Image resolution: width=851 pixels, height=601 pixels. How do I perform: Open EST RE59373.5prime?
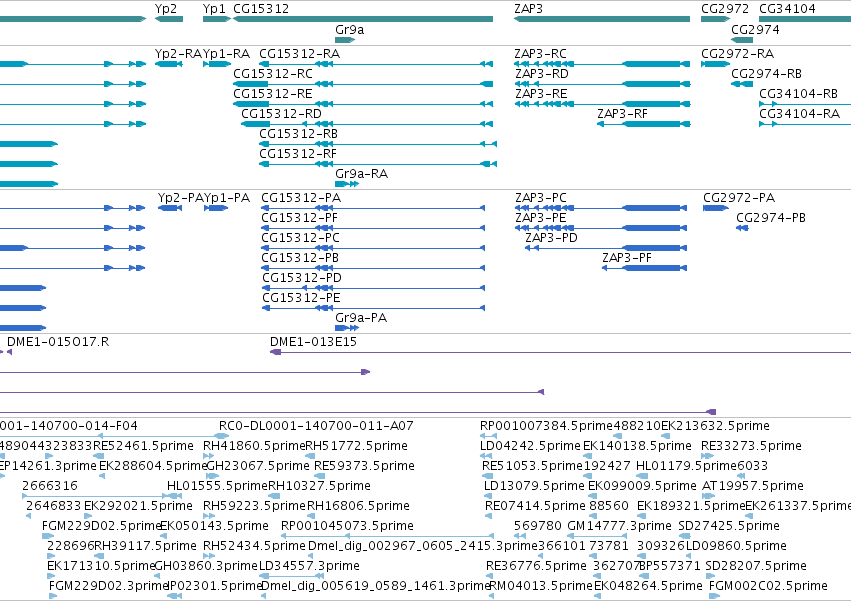point(365,466)
